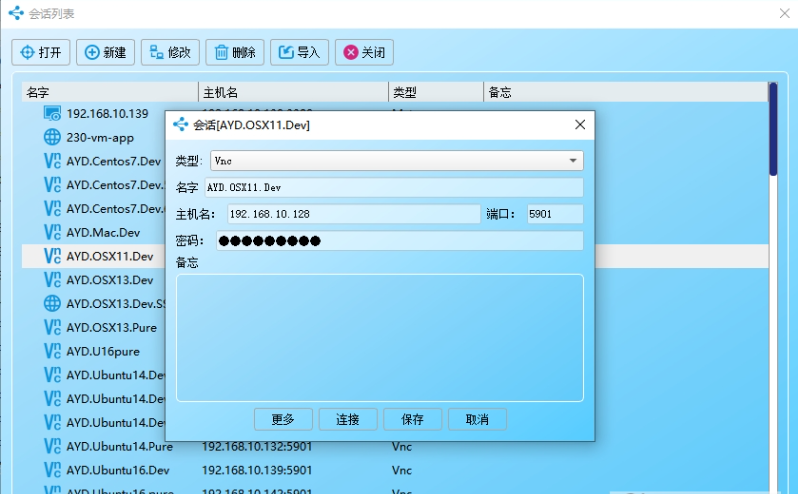This screenshot has height=494, width=798.
Task: Click inside the 备忘 notes text area
Action: click(x=380, y=338)
